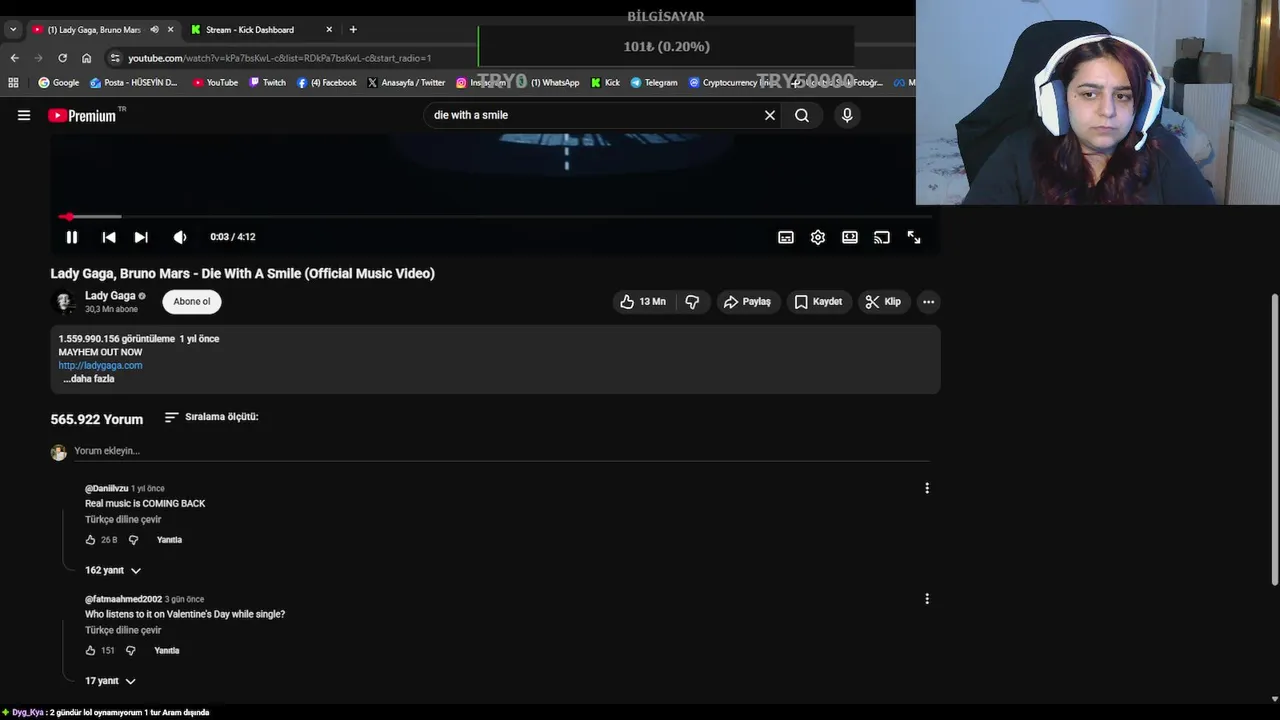Reply to @Daniilvzu comment via Yanıtla

(x=169, y=540)
